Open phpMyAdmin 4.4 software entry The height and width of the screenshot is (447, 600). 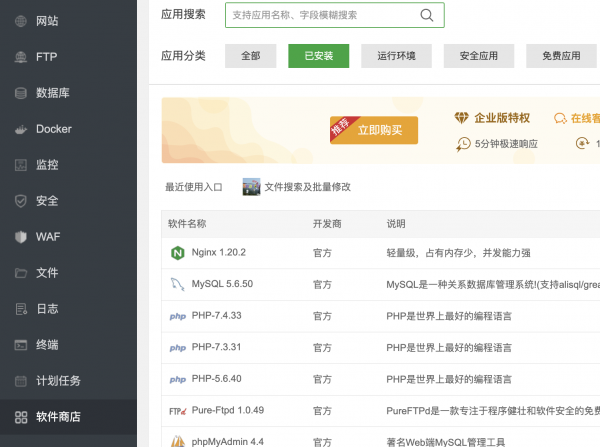click(x=227, y=442)
